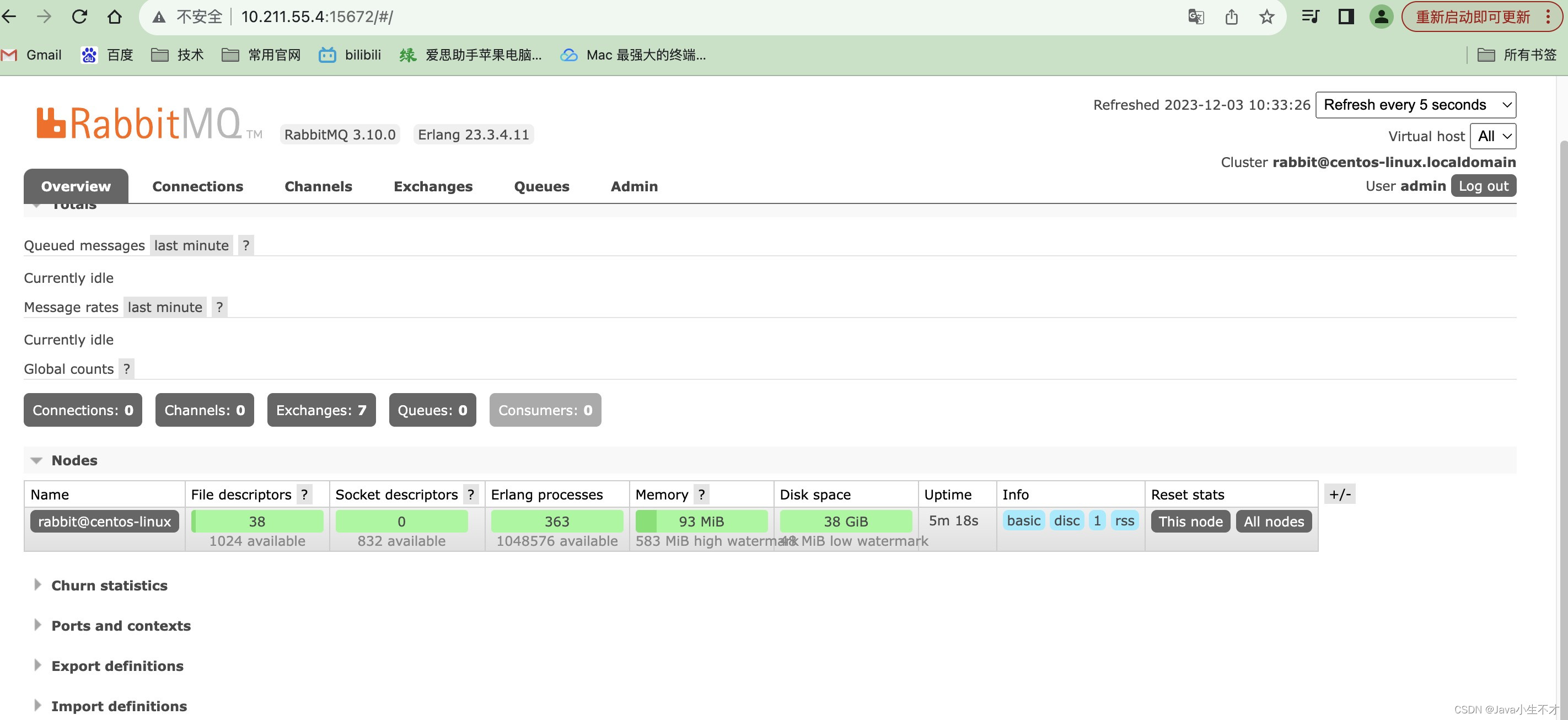Click the Memory column help question mark
The image size is (1568, 720).
[701, 494]
